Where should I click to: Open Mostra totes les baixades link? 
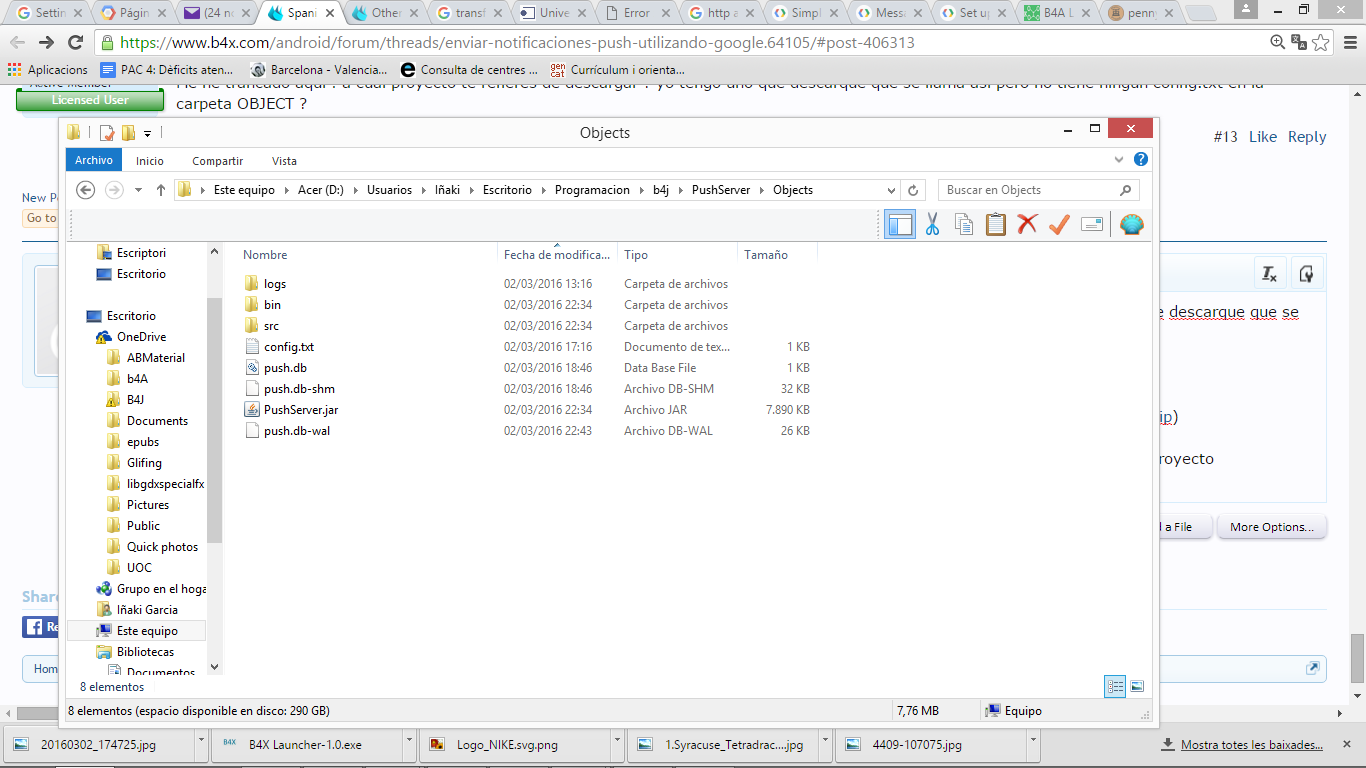coord(1251,745)
